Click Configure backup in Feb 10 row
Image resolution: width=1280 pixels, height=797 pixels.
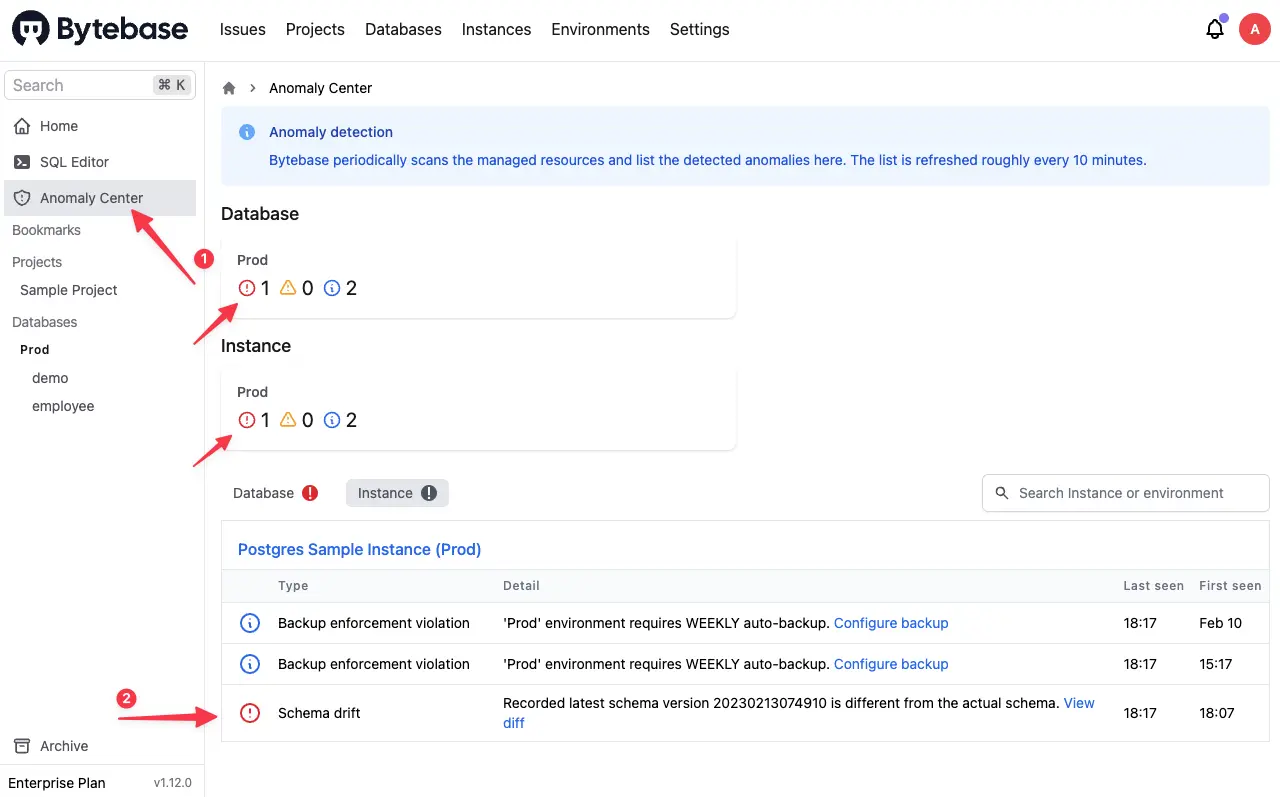click(x=891, y=623)
